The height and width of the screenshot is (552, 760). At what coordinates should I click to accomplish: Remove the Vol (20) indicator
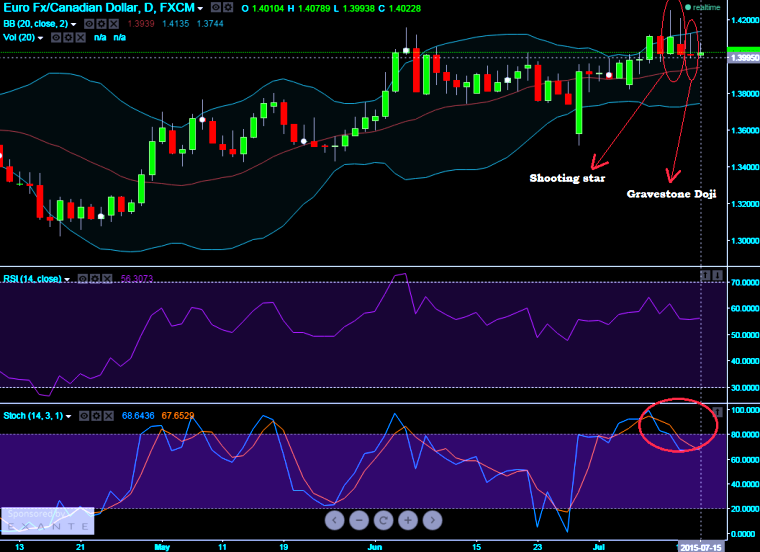[80, 38]
